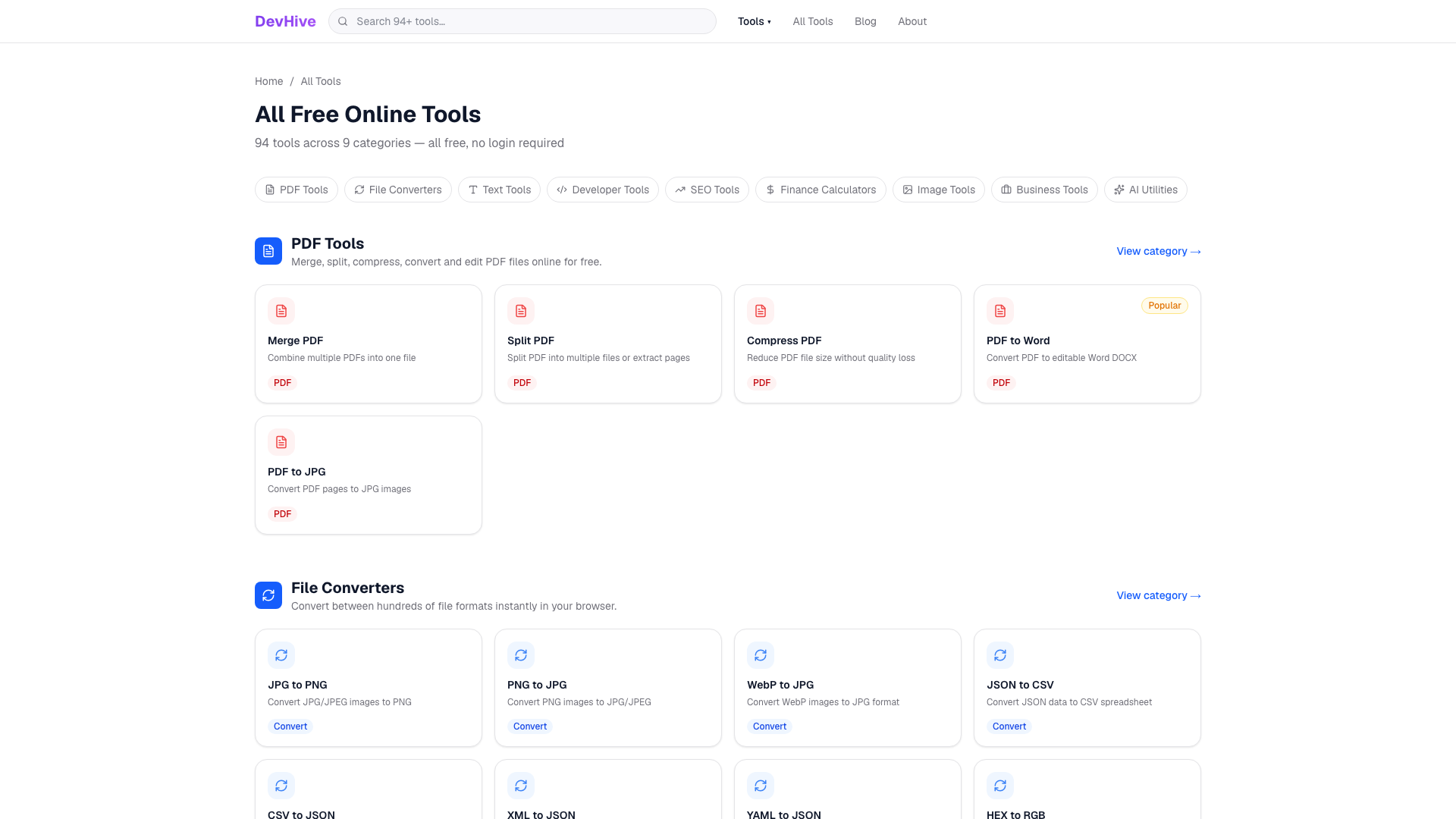The height and width of the screenshot is (819, 1456).
Task: Click the blue File Converters section icon
Action: (x=268, y=595)
